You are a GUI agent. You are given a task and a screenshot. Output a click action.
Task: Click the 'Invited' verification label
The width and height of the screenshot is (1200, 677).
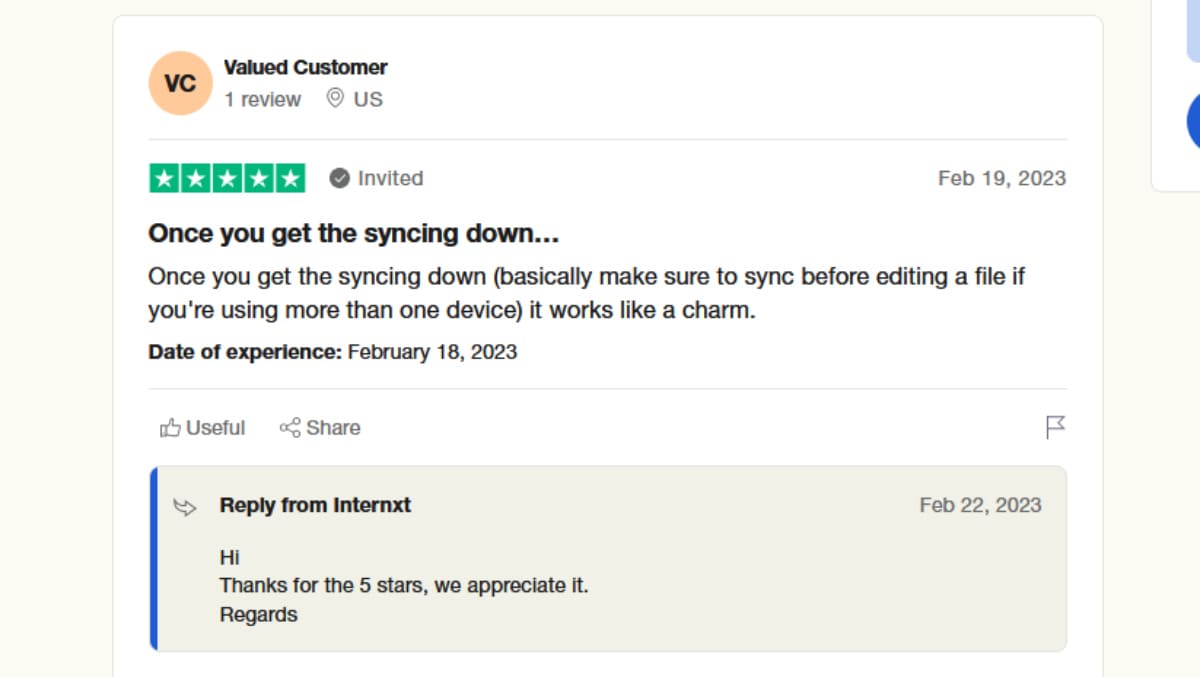(390, 178)
